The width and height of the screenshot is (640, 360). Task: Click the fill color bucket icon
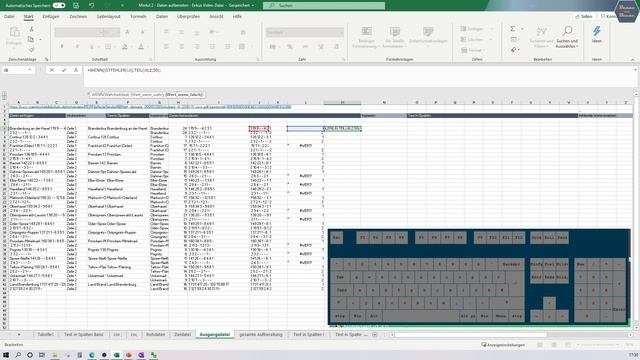click(125, 47)
